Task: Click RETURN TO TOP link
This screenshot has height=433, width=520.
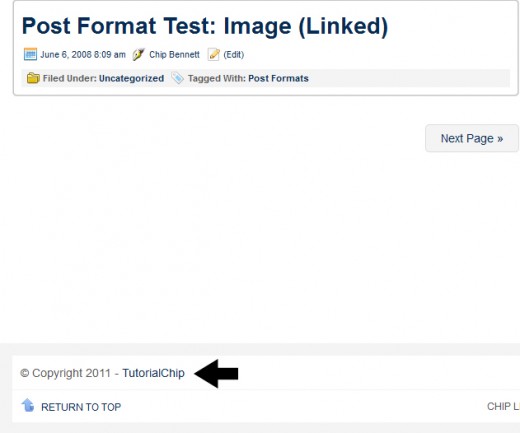Action: pos(81,407)
